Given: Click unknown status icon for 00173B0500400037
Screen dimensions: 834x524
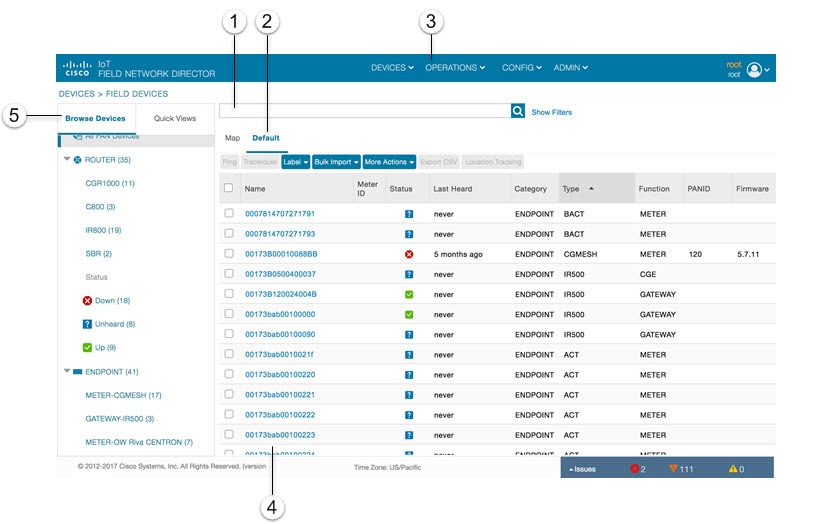Looking at the screenshot, I should click(409, 275).
